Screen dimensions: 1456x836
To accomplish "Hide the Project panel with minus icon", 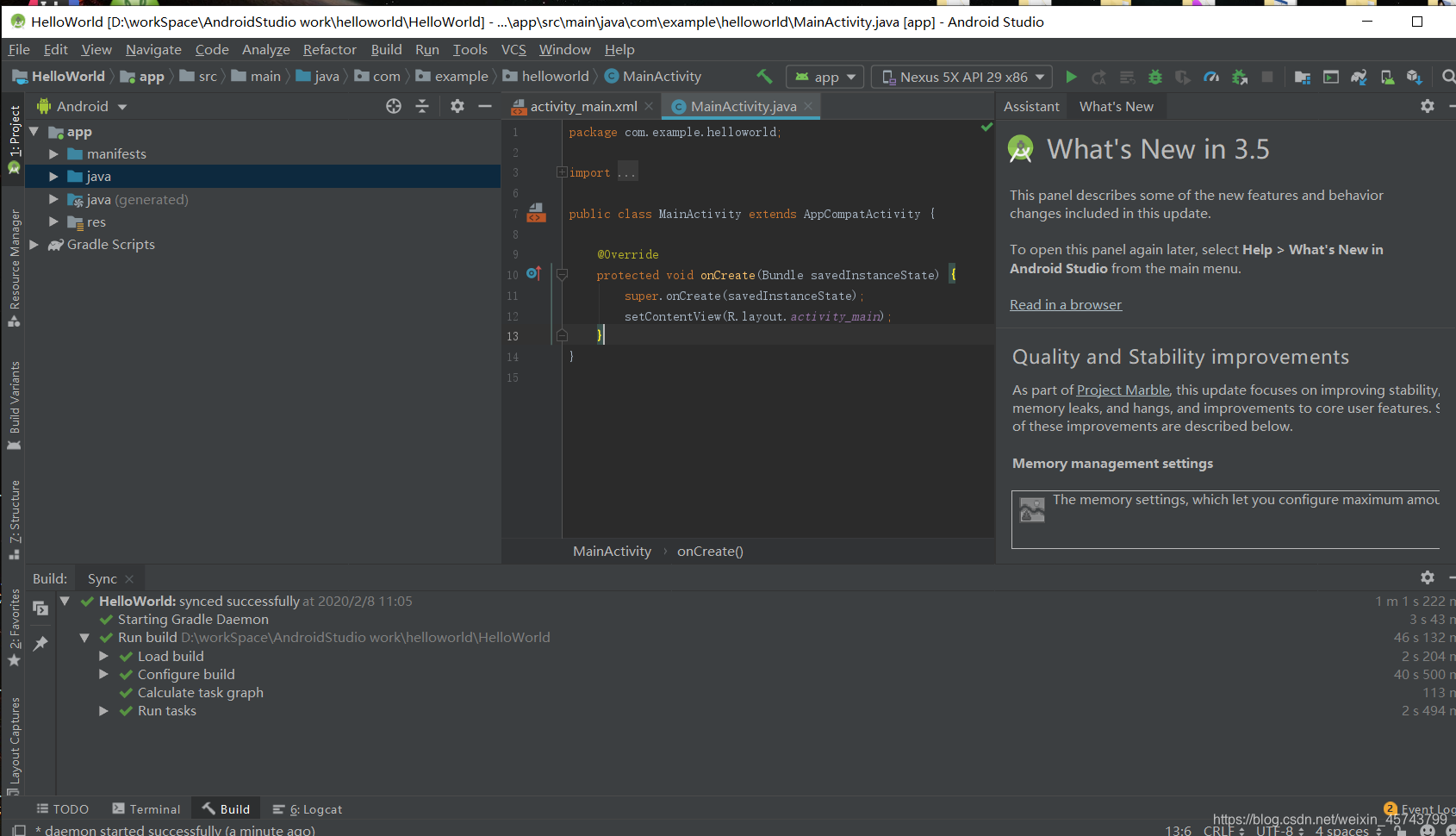I will click(485, 106).
